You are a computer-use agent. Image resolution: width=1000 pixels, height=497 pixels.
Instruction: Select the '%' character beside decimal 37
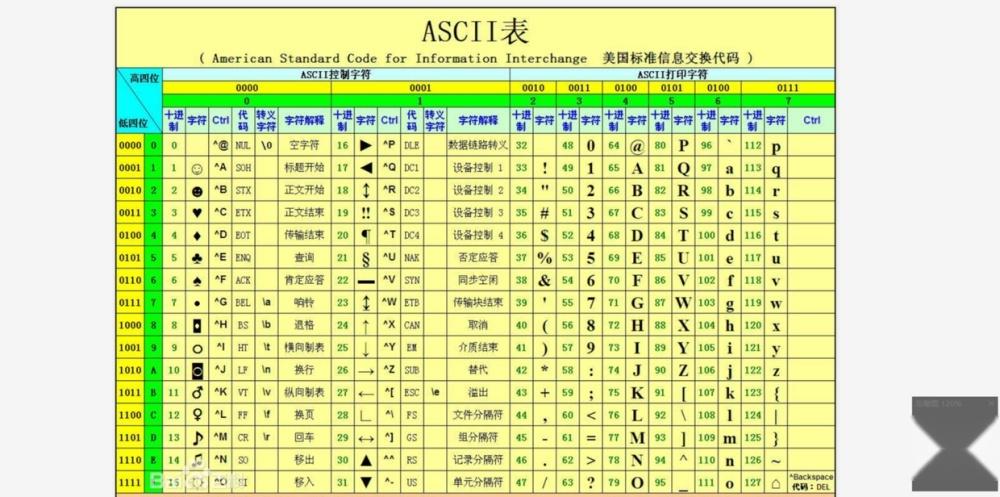[544, 258]
